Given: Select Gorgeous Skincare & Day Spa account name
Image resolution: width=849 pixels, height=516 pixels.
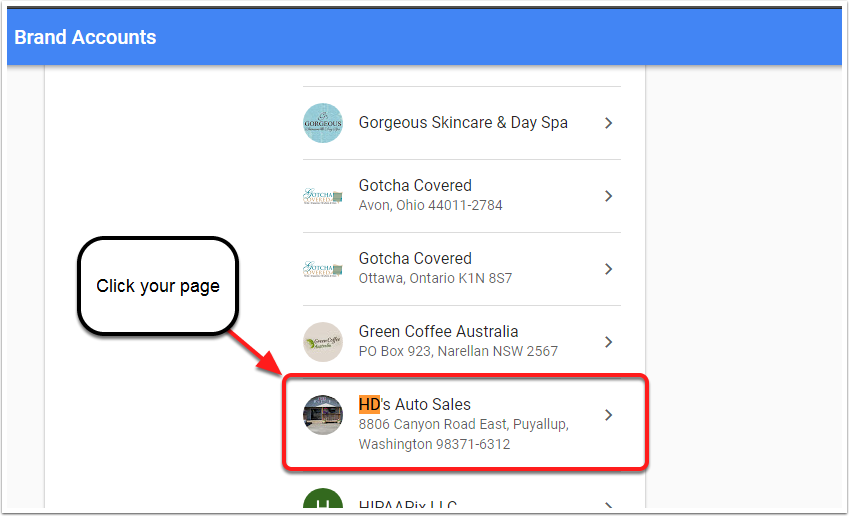Looking at the screenshot, I should tap(463, 123).
